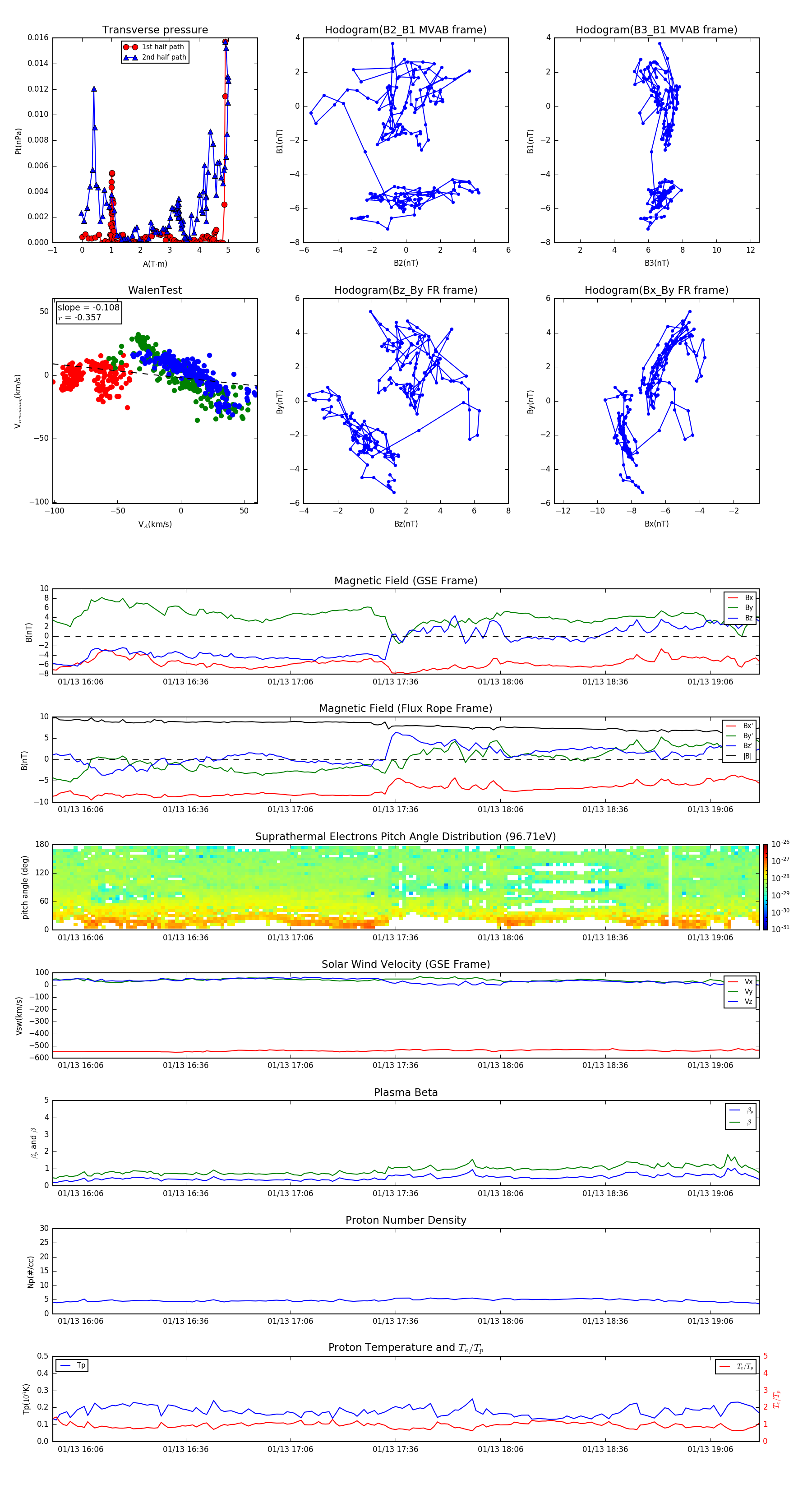
Task: Click the 'Vy' entry in velocity legend
Action: [740, 992]
